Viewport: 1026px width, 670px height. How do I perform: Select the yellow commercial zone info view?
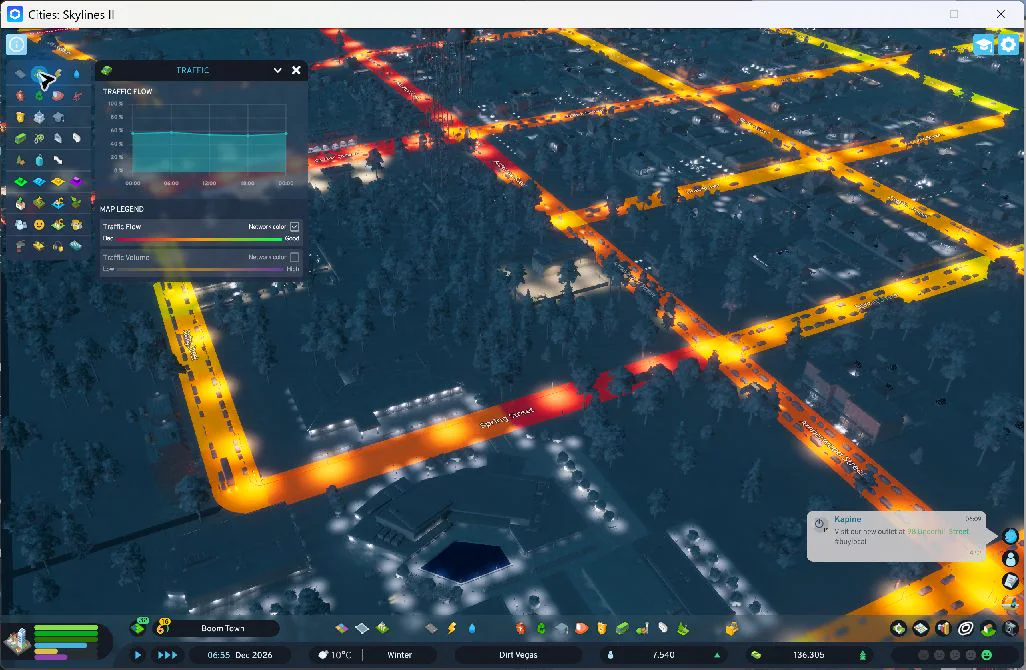pyautogui.click(x=58, y=181)
